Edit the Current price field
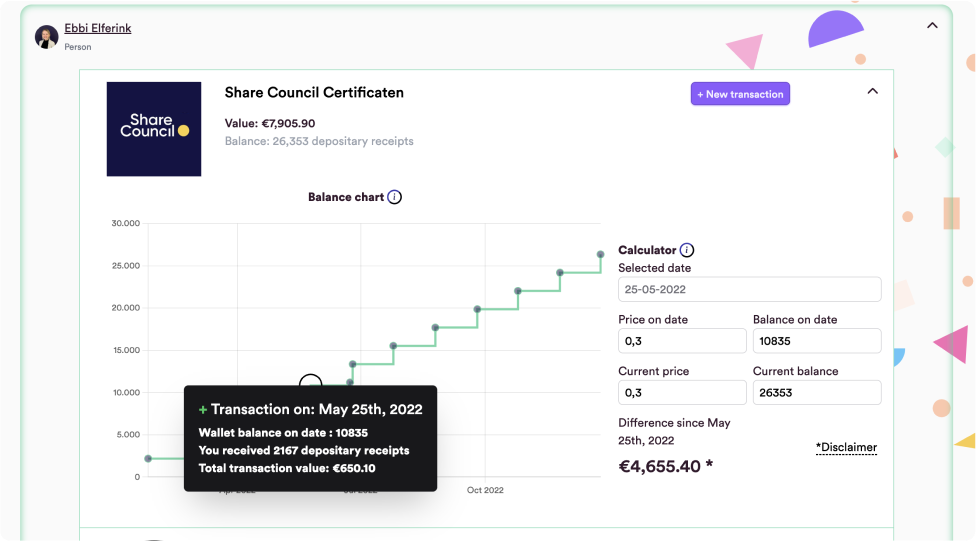The height and width of the screenshot is (541, 976). 682,393
